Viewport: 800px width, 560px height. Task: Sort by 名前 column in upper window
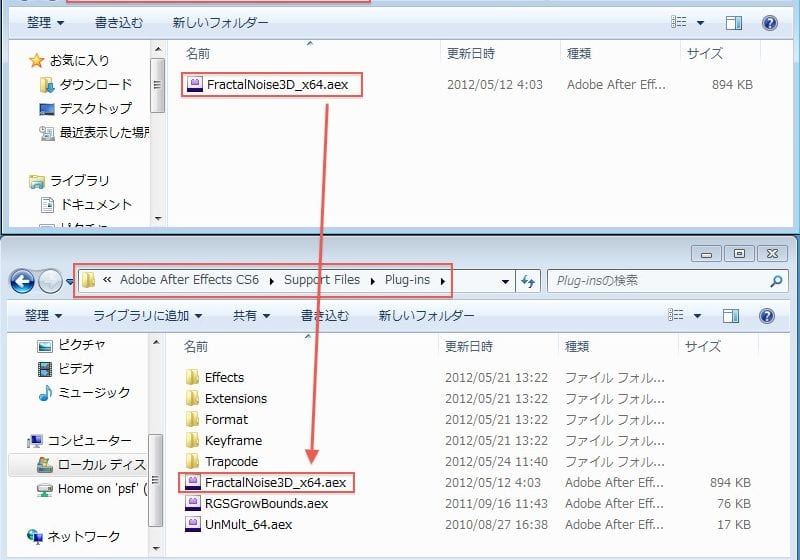point(198,54)
